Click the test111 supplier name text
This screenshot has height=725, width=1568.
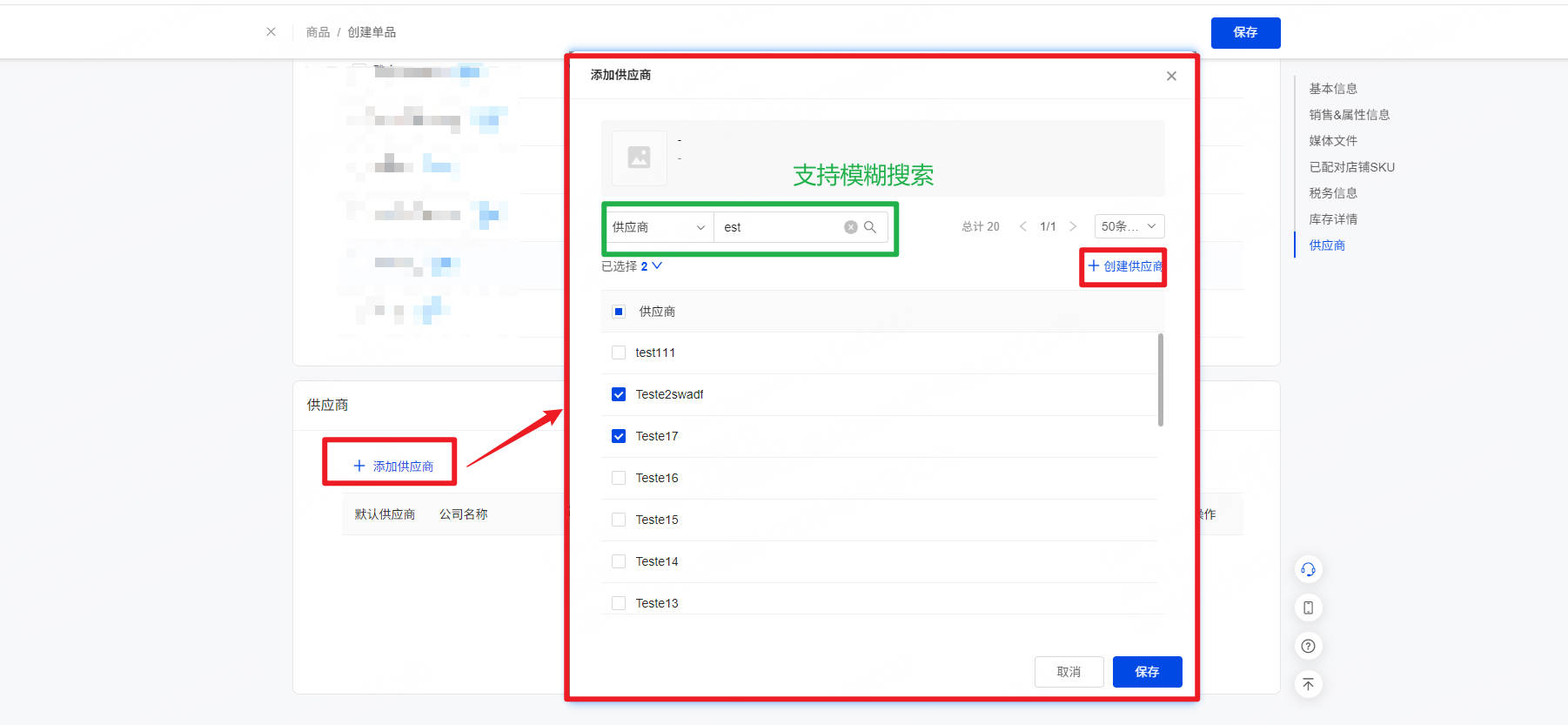click(x=655, y=352)
